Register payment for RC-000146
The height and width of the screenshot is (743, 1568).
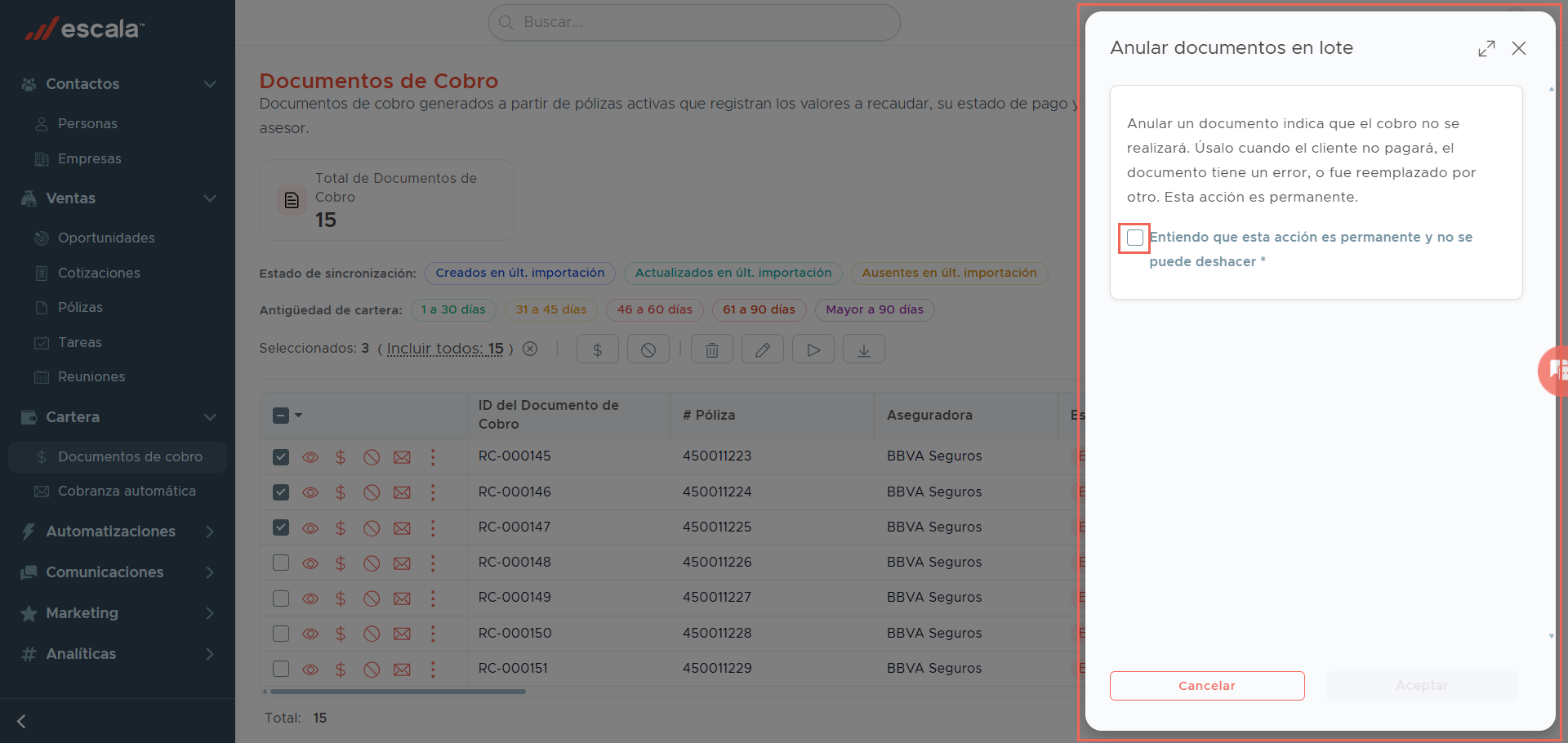click(x=341, y=492)
